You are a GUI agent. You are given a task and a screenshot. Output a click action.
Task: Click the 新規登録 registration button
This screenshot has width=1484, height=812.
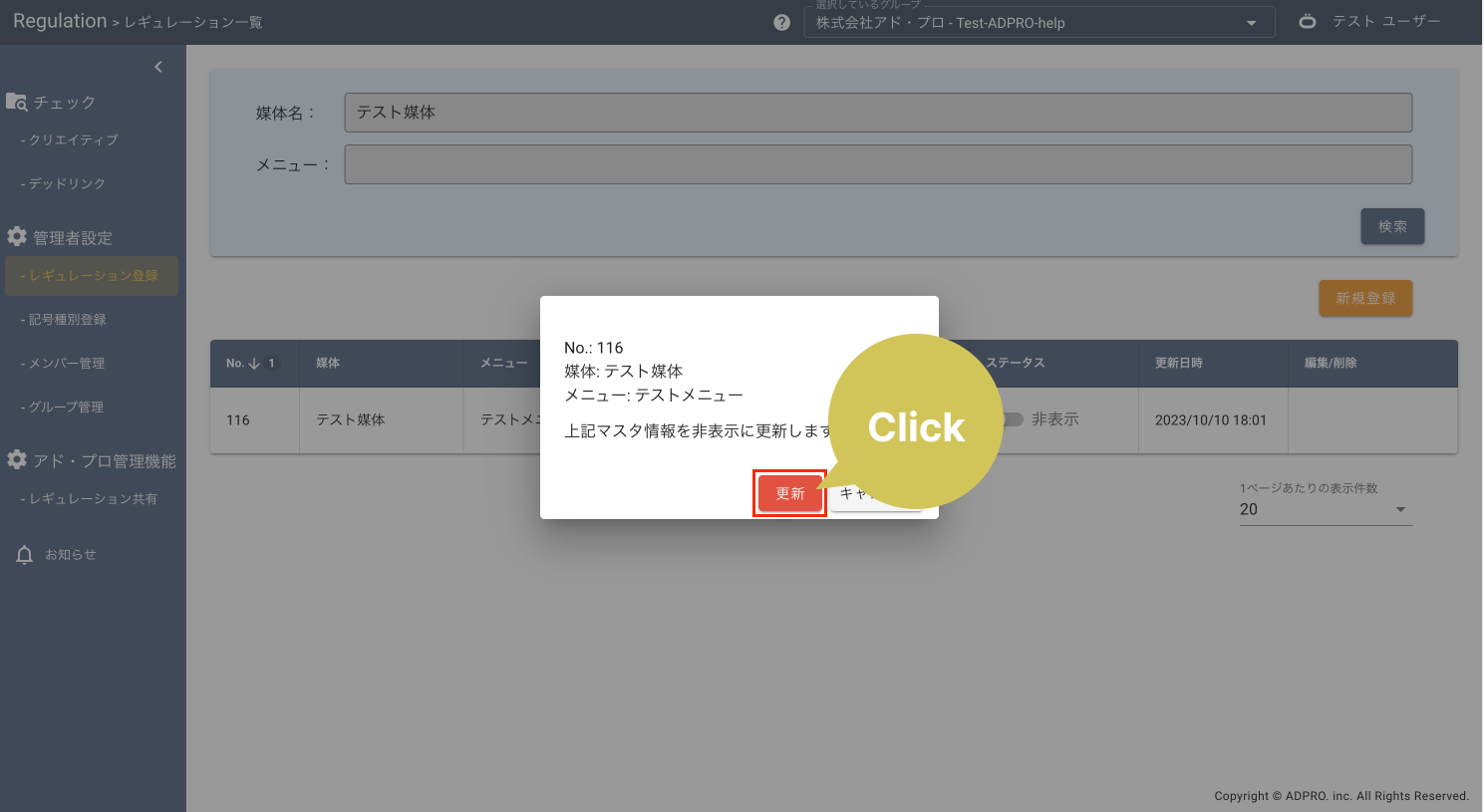1365,298
